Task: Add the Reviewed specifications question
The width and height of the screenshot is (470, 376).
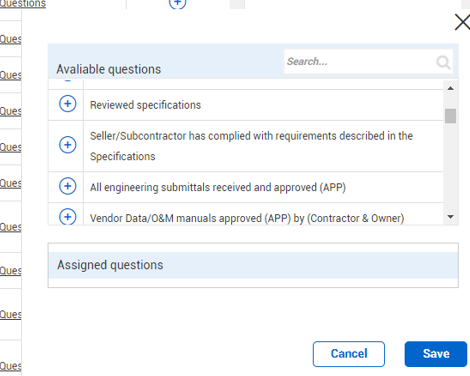Action: click(67, 104)
